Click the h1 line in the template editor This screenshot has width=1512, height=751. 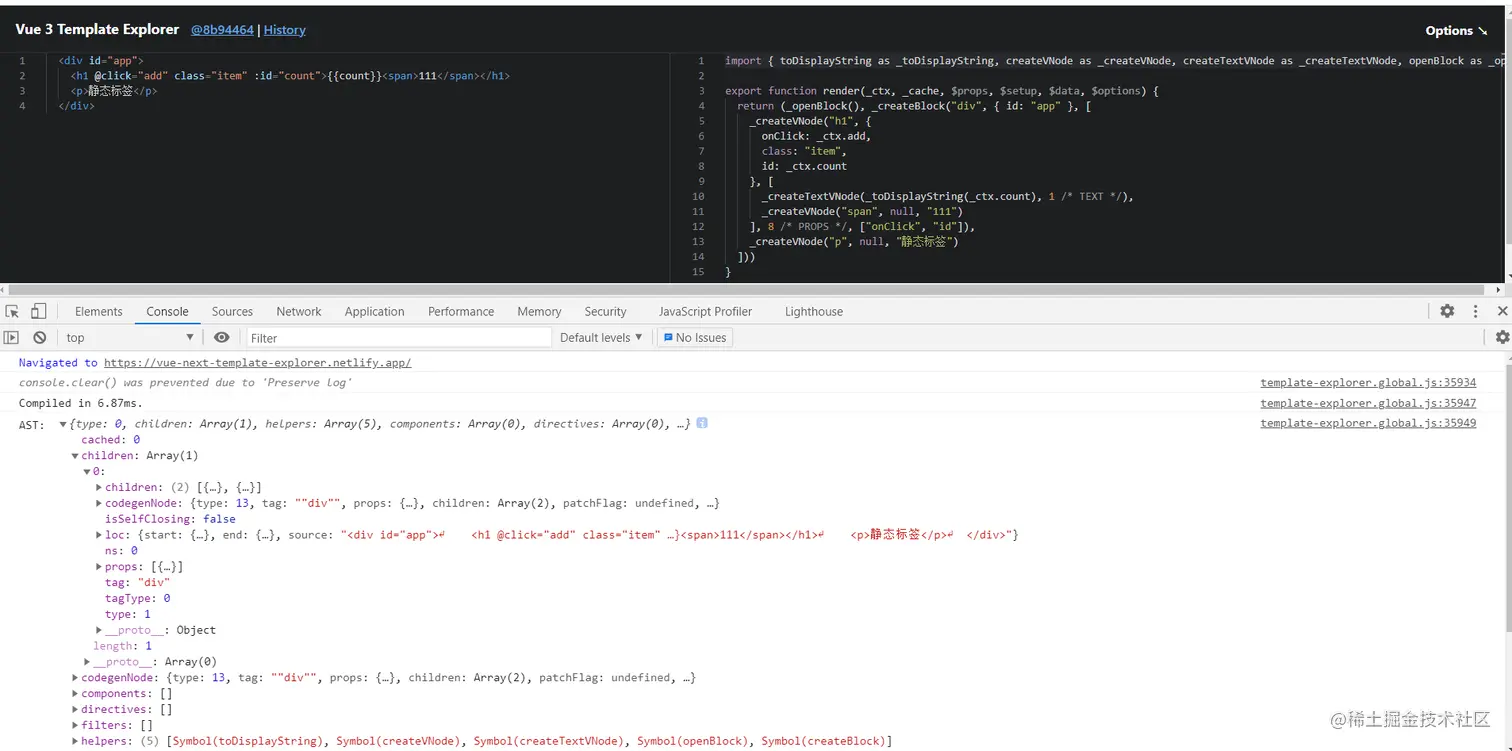click(290, 76)
